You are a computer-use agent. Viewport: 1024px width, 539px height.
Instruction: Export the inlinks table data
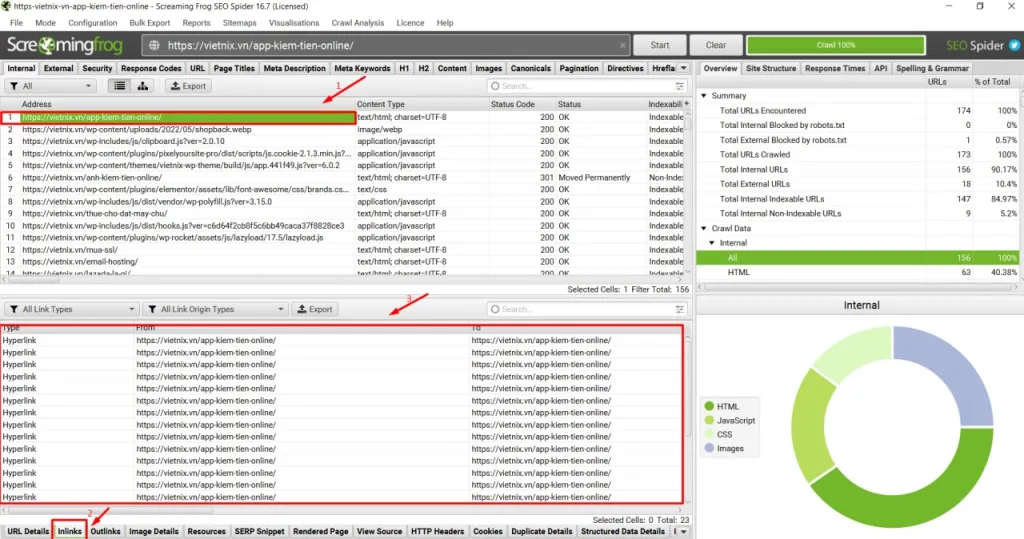[315, 309]
